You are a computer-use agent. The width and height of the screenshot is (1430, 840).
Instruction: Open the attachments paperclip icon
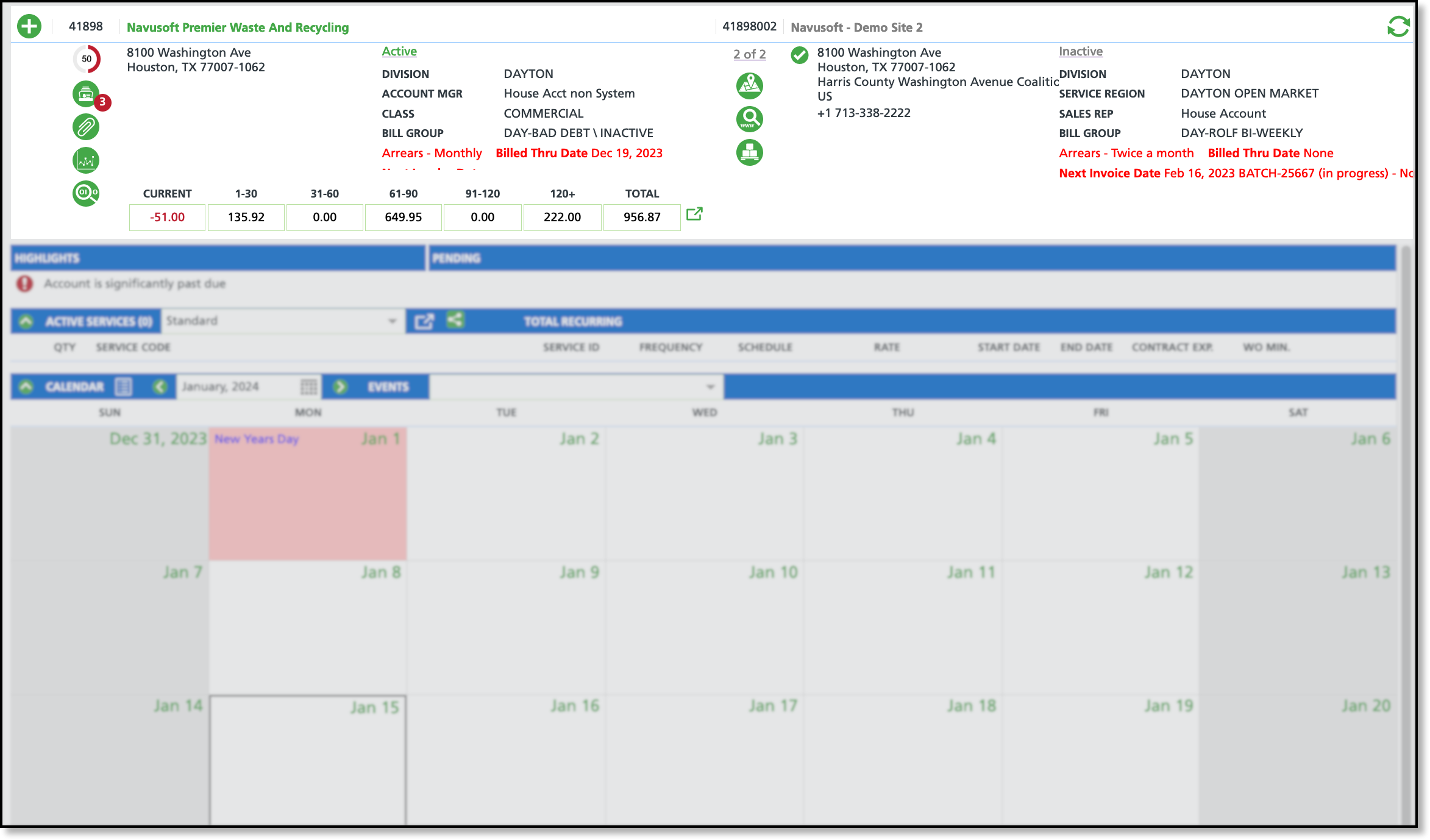pyautogui.click(x=86, y=127)
